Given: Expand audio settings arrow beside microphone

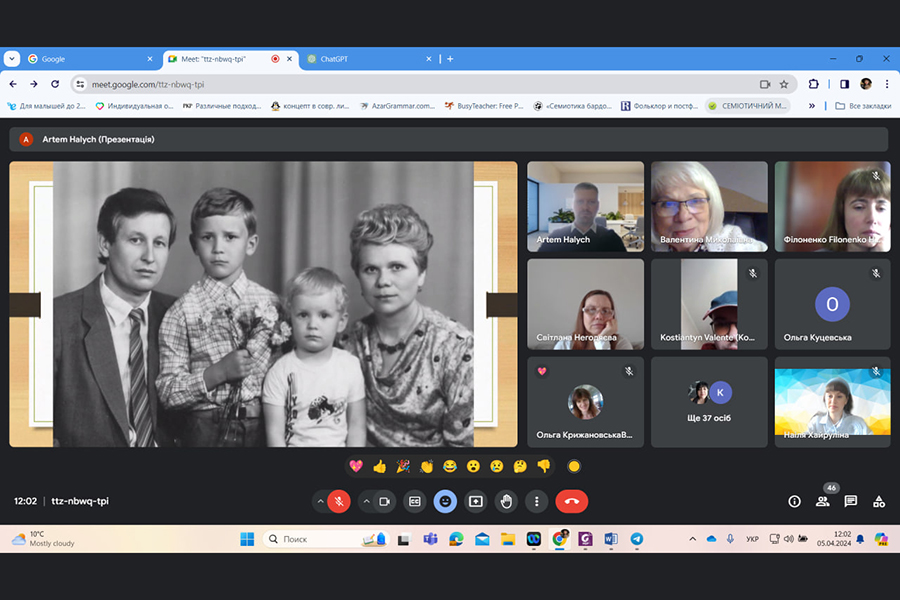Looking at the screenshot, I should (x=320, y=501).
